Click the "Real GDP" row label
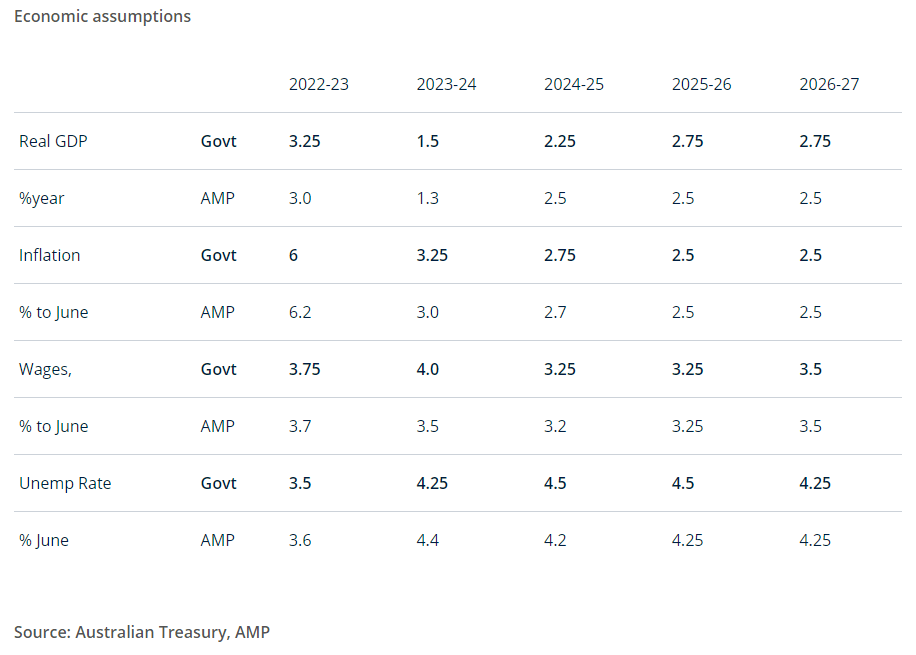This screenshot has height=655, width=916. pyautogui.click(x=53, y=141)
